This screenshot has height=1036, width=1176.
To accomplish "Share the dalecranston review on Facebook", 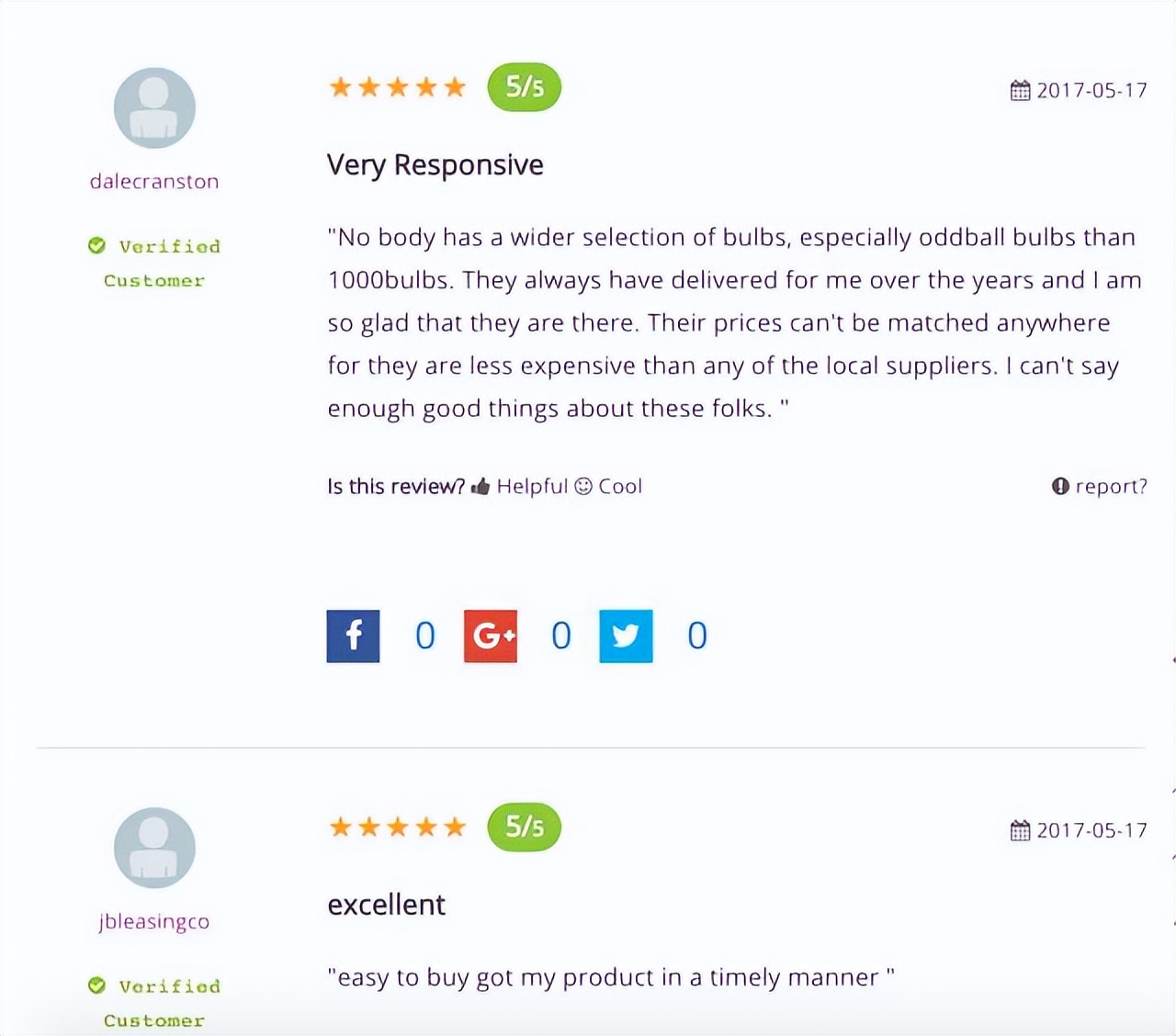I will click(x=353, y=636).
